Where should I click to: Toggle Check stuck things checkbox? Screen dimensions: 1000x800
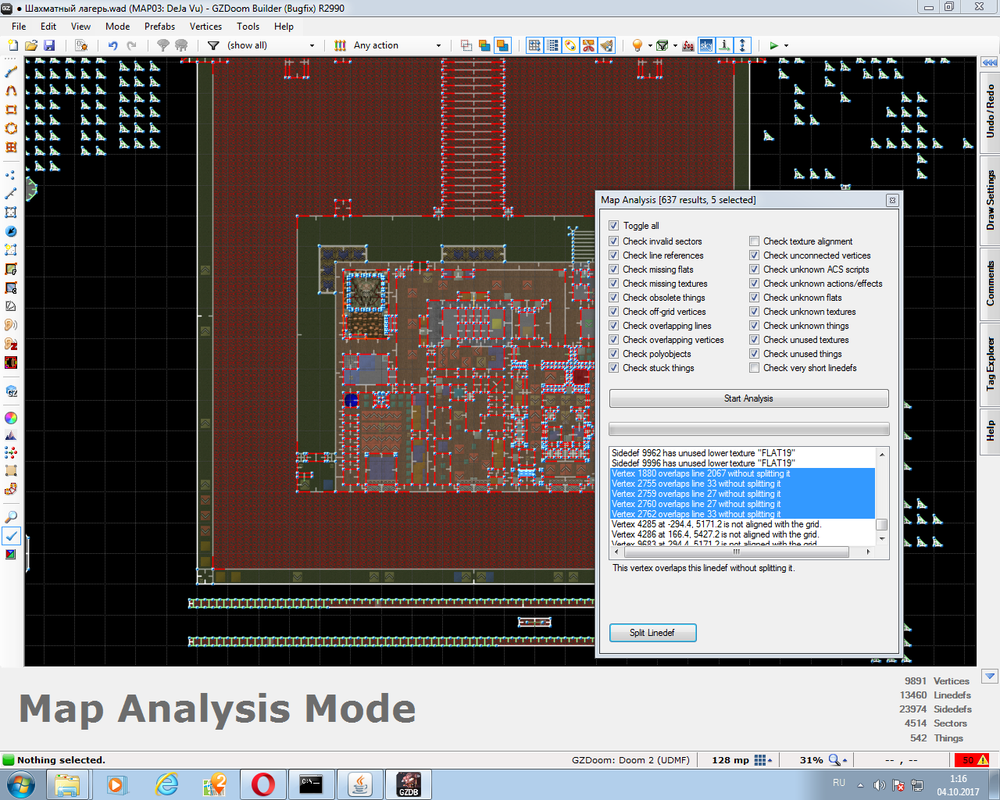614,367
